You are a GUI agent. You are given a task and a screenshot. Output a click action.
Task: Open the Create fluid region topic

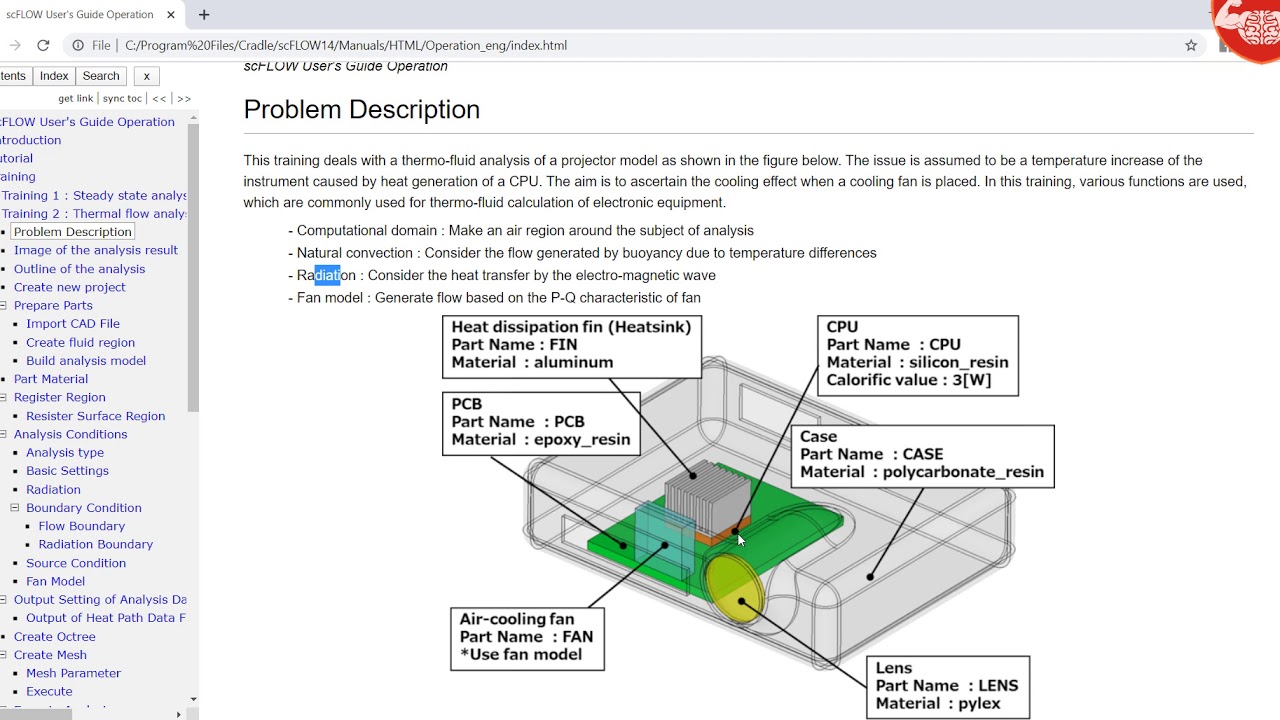[80, 342]
